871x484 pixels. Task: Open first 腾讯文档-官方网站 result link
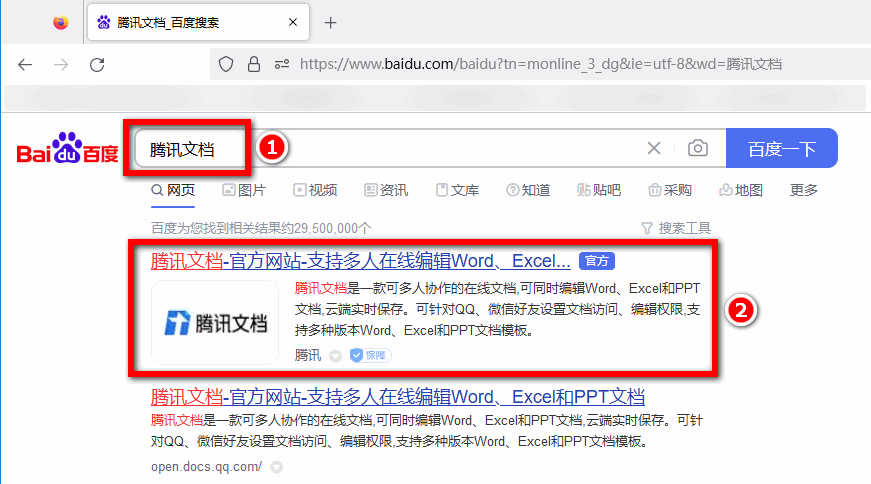(361, 261)
